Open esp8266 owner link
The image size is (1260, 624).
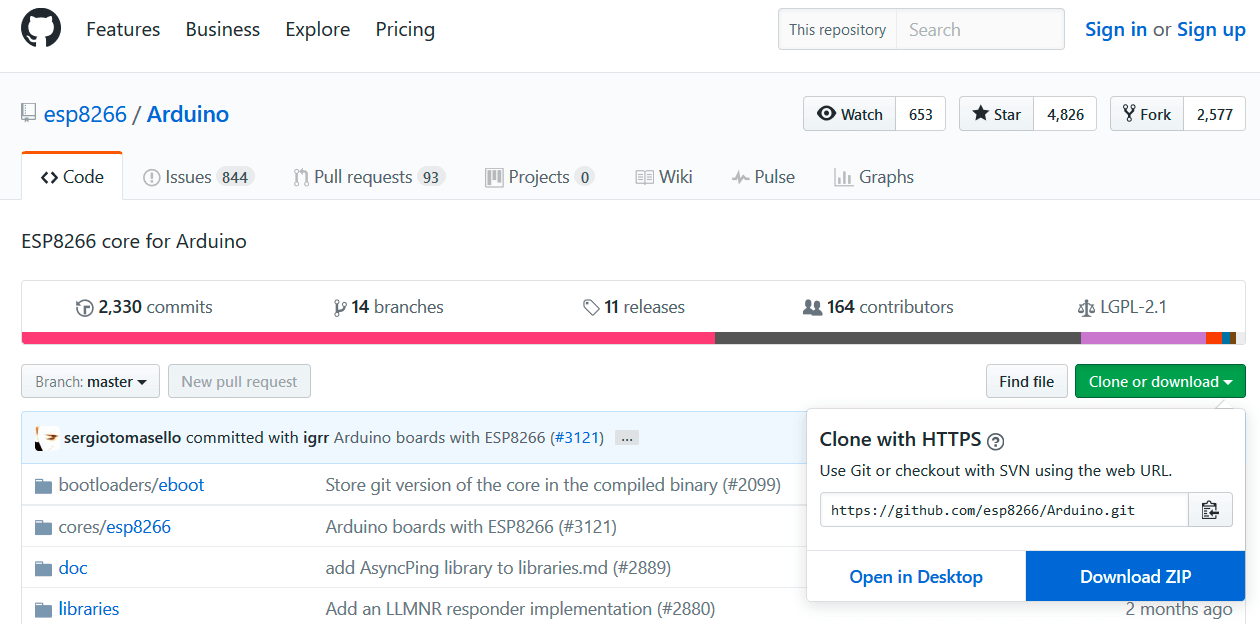click(85, 114)
